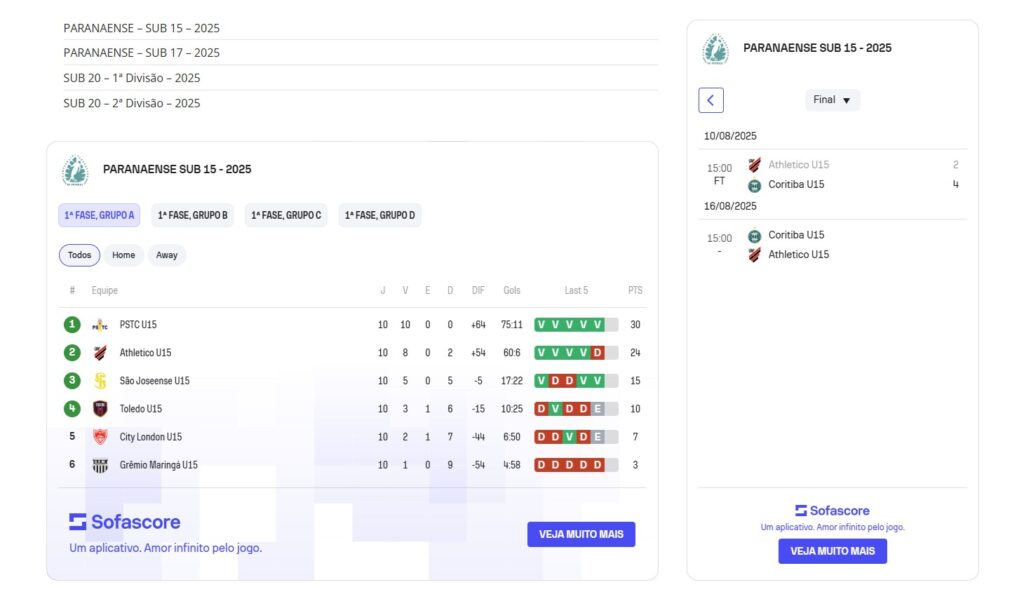1024x594 pixels.
Task: Go to previous round with back arrow
Action: (711, 101)
